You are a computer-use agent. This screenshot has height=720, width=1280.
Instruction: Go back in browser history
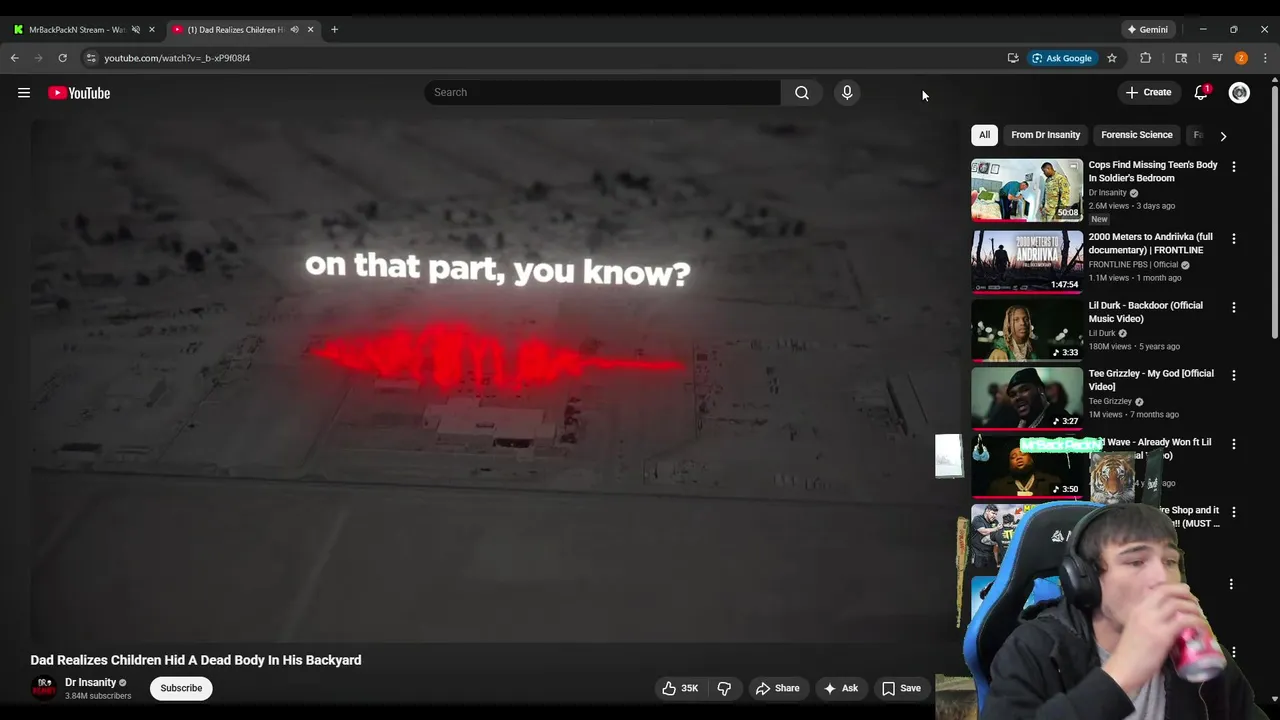point(15,58)
